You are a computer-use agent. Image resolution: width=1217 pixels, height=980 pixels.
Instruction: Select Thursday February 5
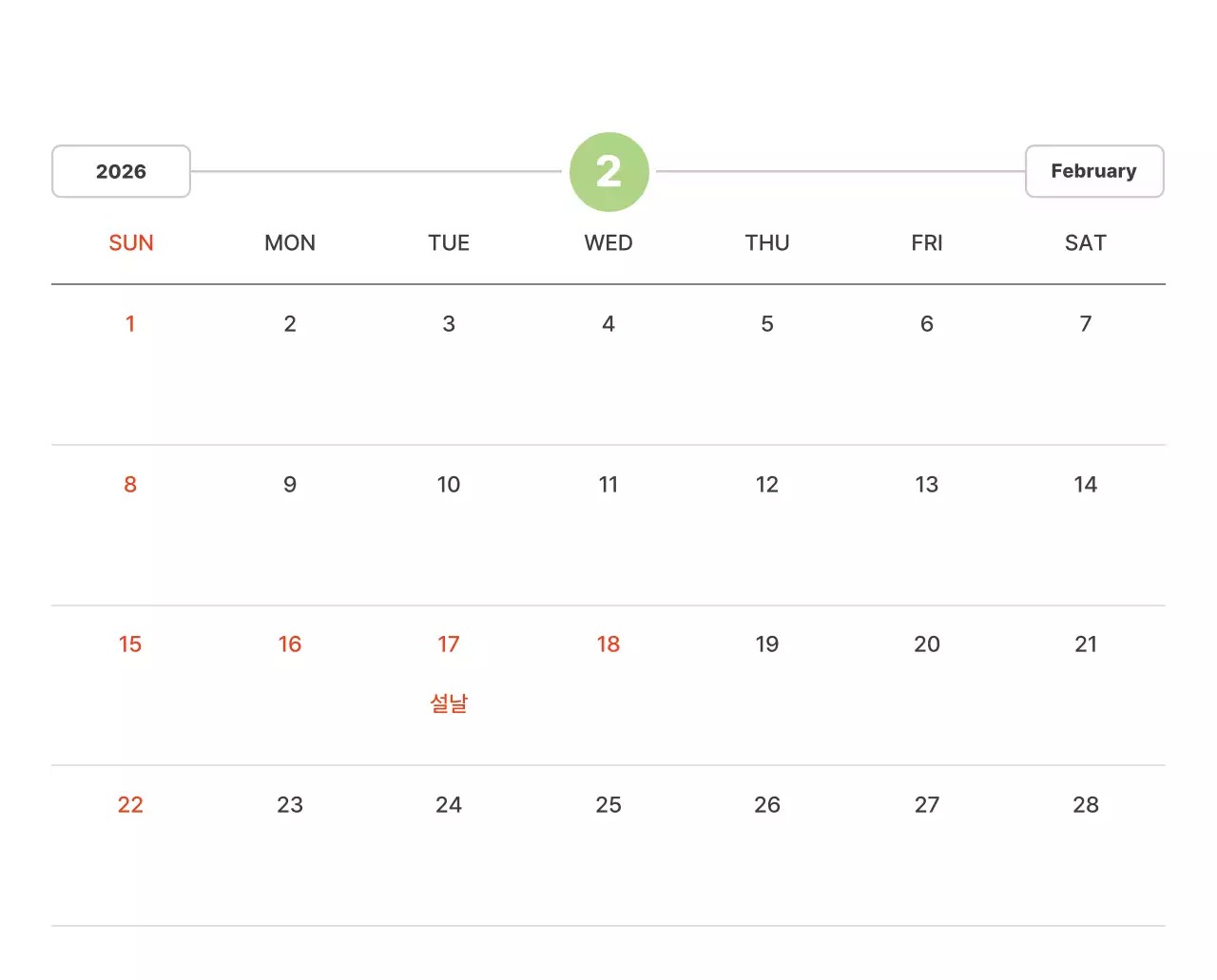click(x=767, y=324)
